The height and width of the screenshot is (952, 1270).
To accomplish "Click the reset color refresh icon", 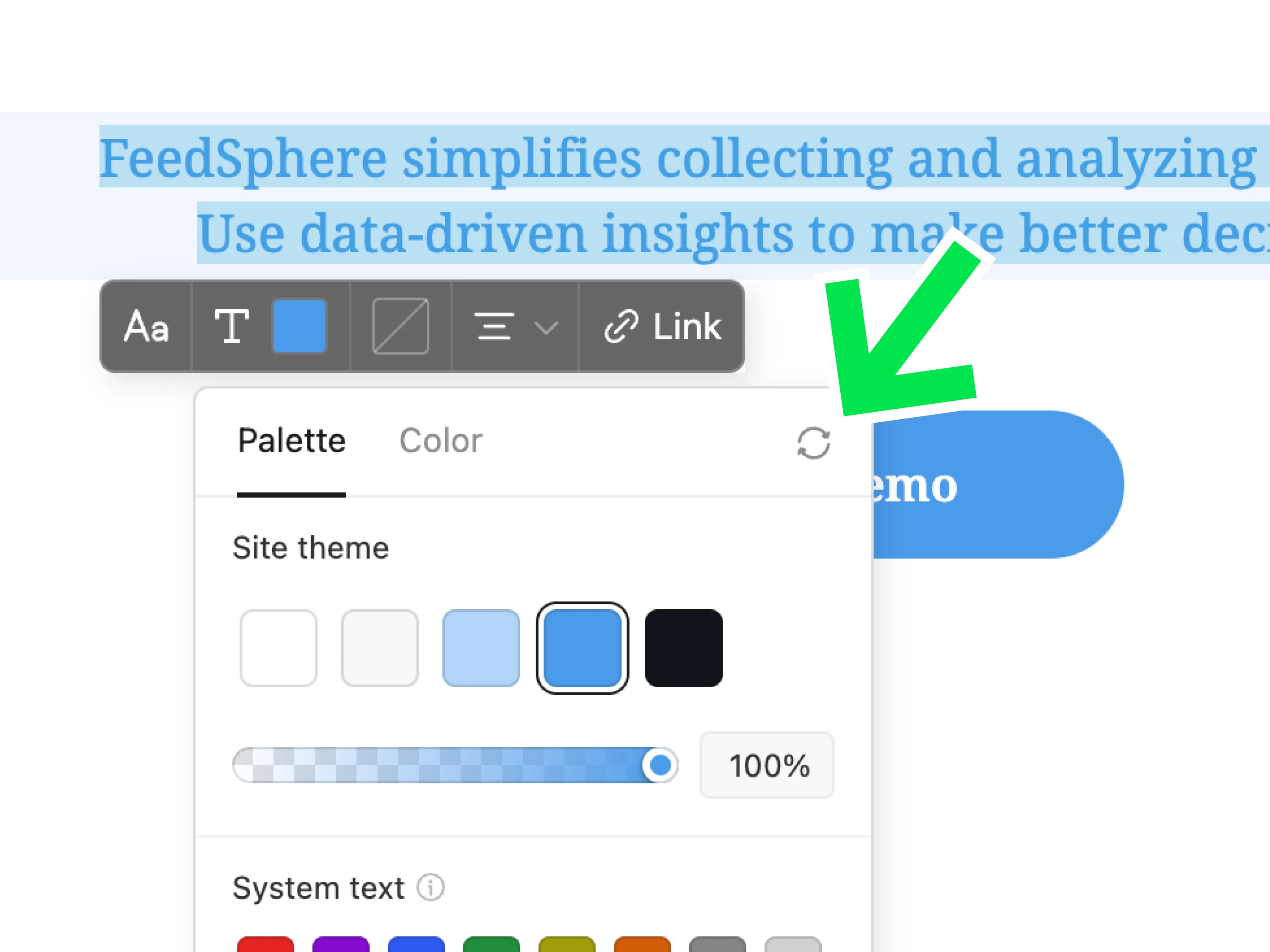I will coord(814,443).
